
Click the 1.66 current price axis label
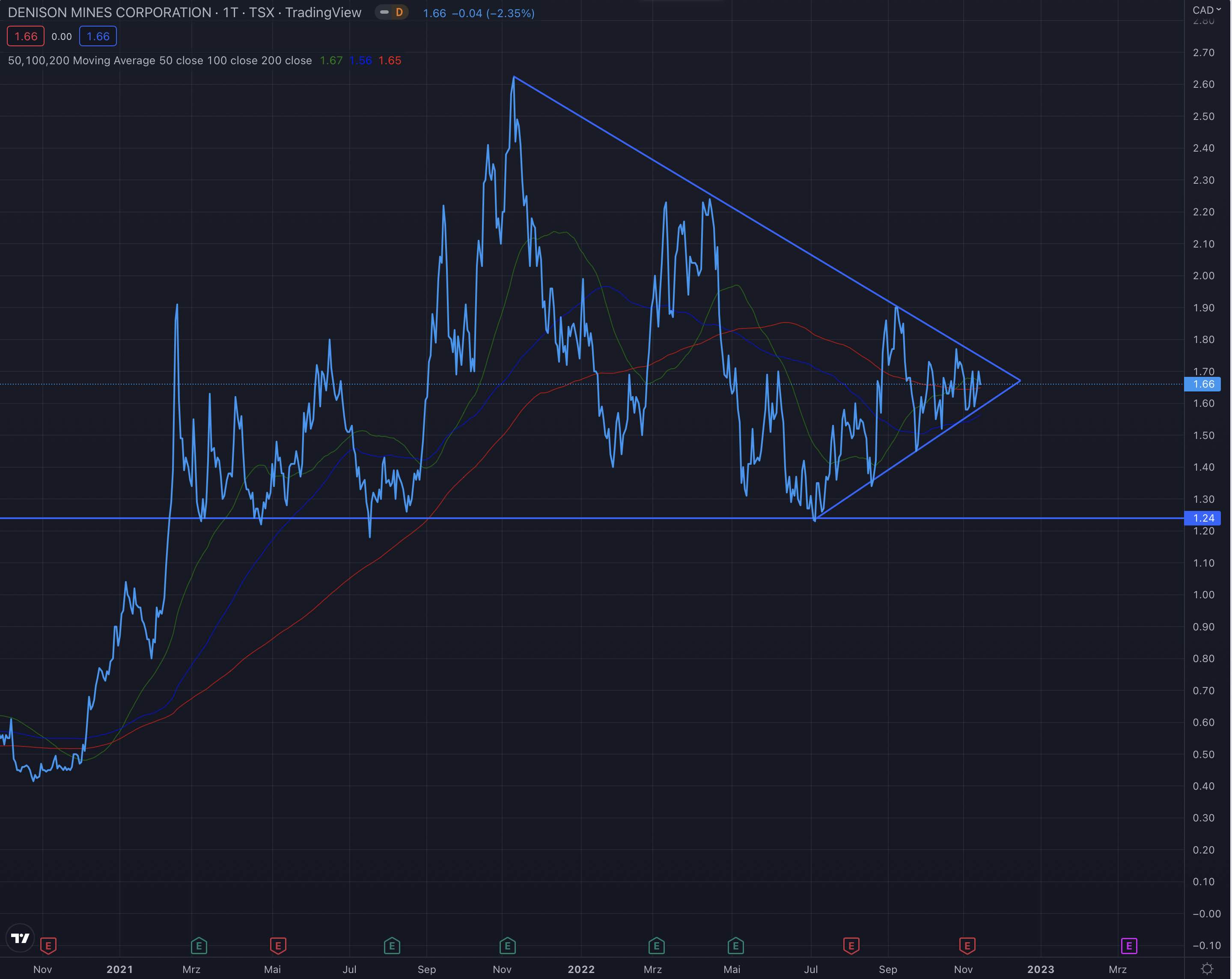(x=1203, y=384)
